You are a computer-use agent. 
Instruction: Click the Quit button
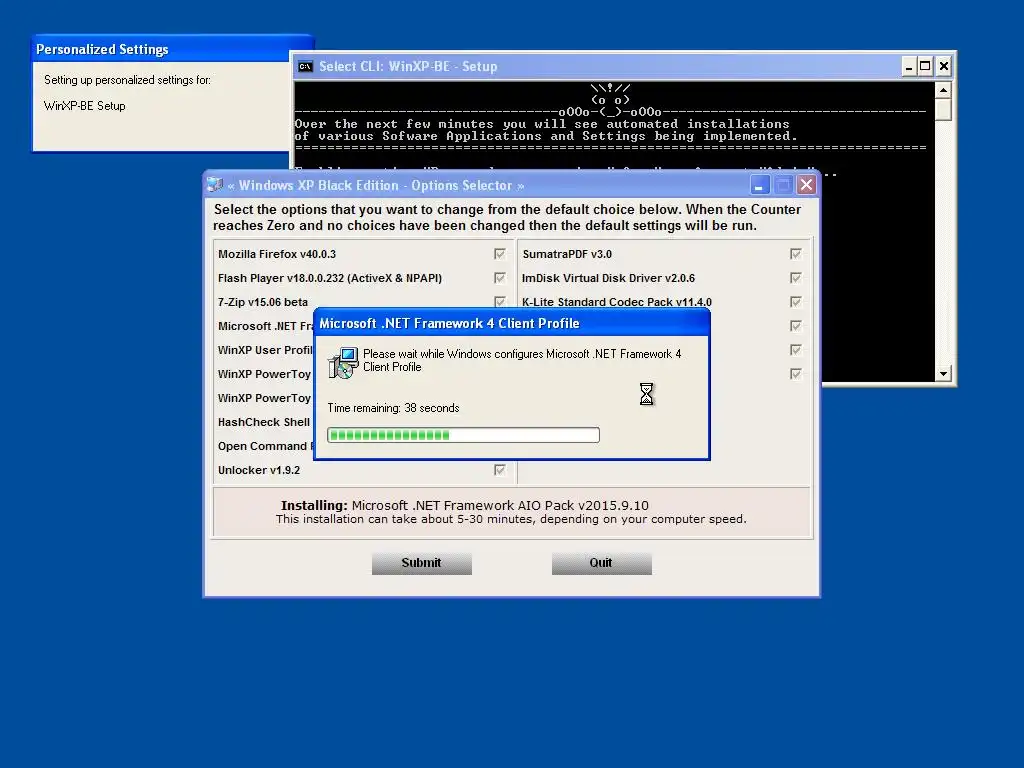601,563
